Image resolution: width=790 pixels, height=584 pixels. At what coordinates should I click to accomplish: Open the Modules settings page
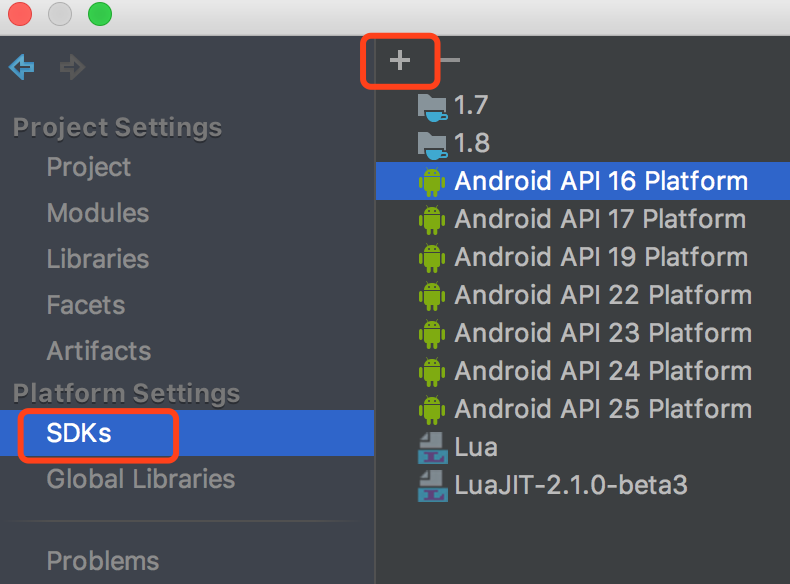(97, 213)
